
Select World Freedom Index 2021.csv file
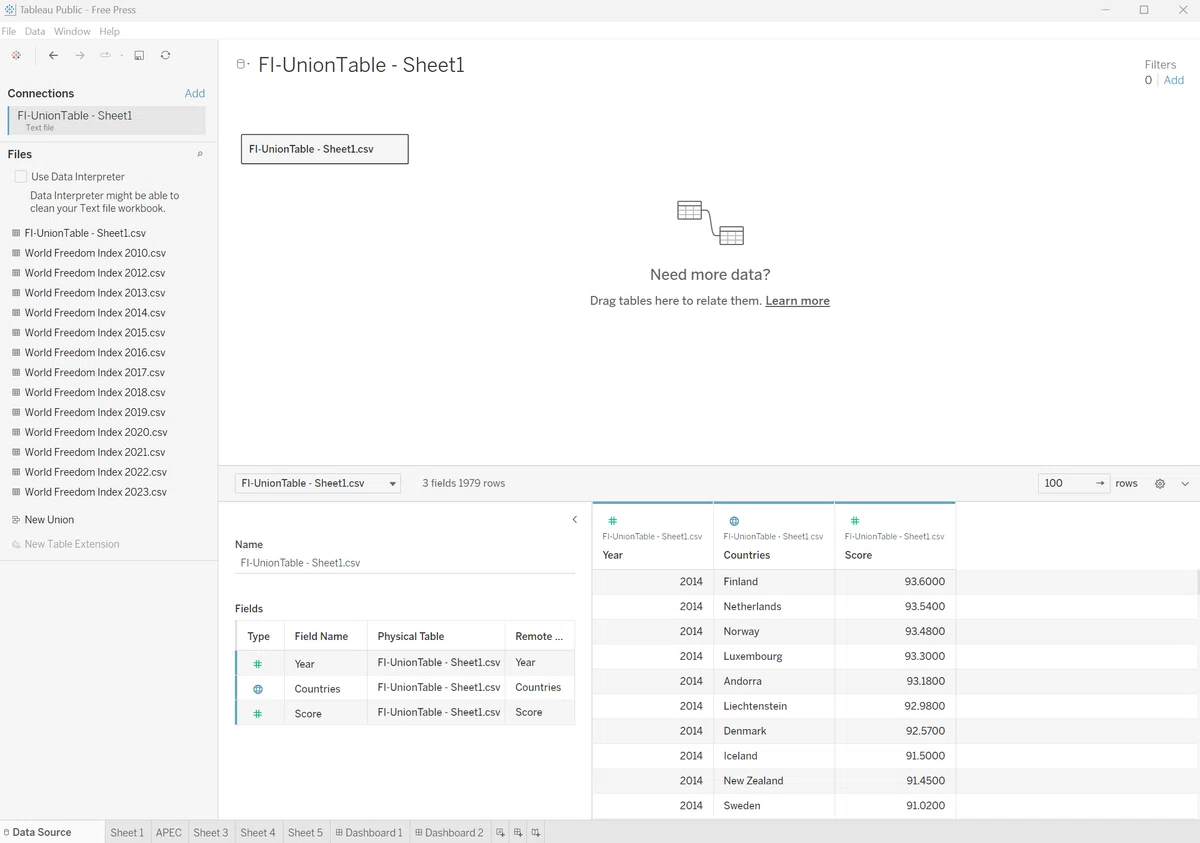click(95, 453)
